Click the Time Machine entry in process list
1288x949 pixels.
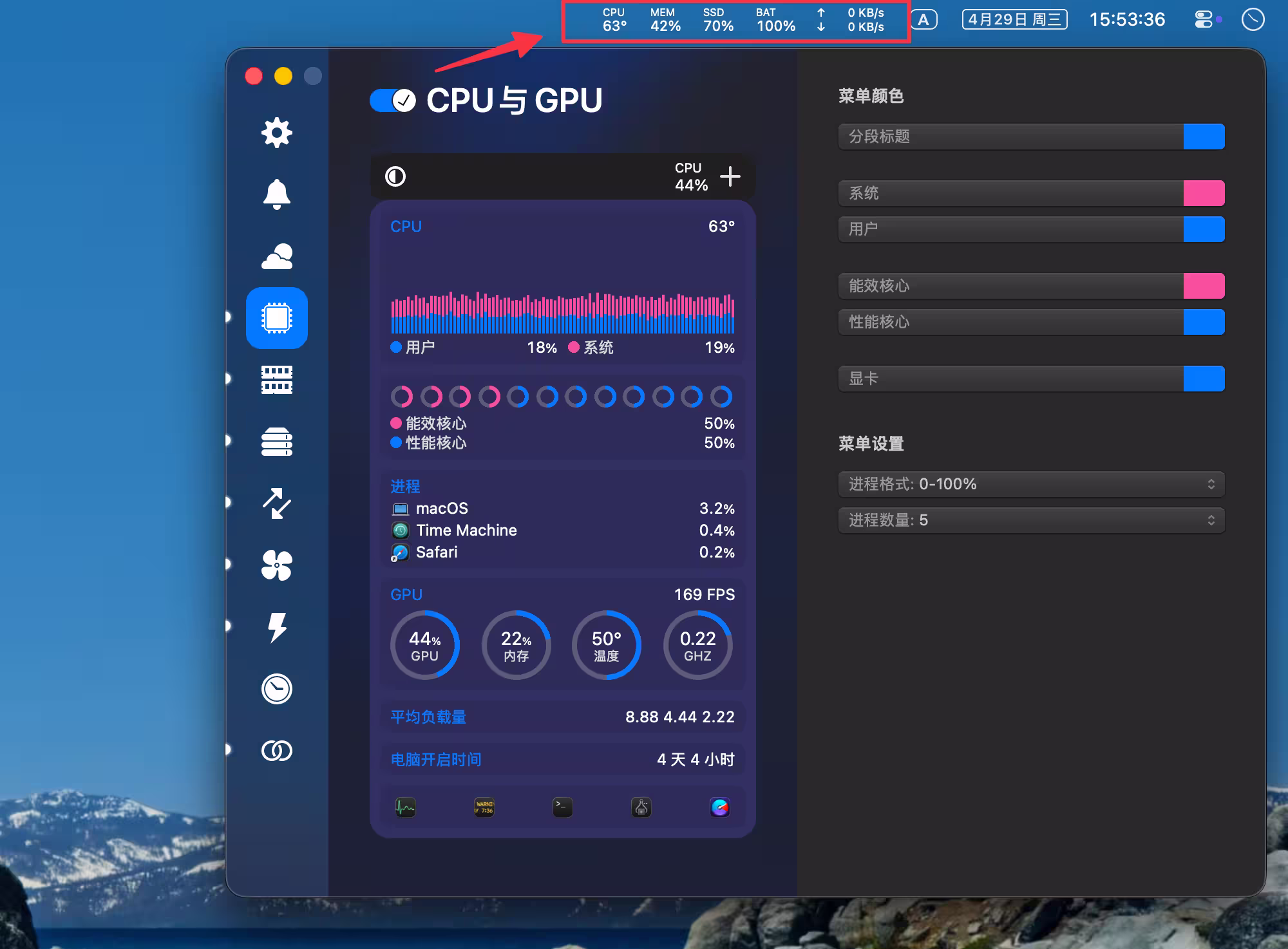pyautogui.click(x=467, y=530)
